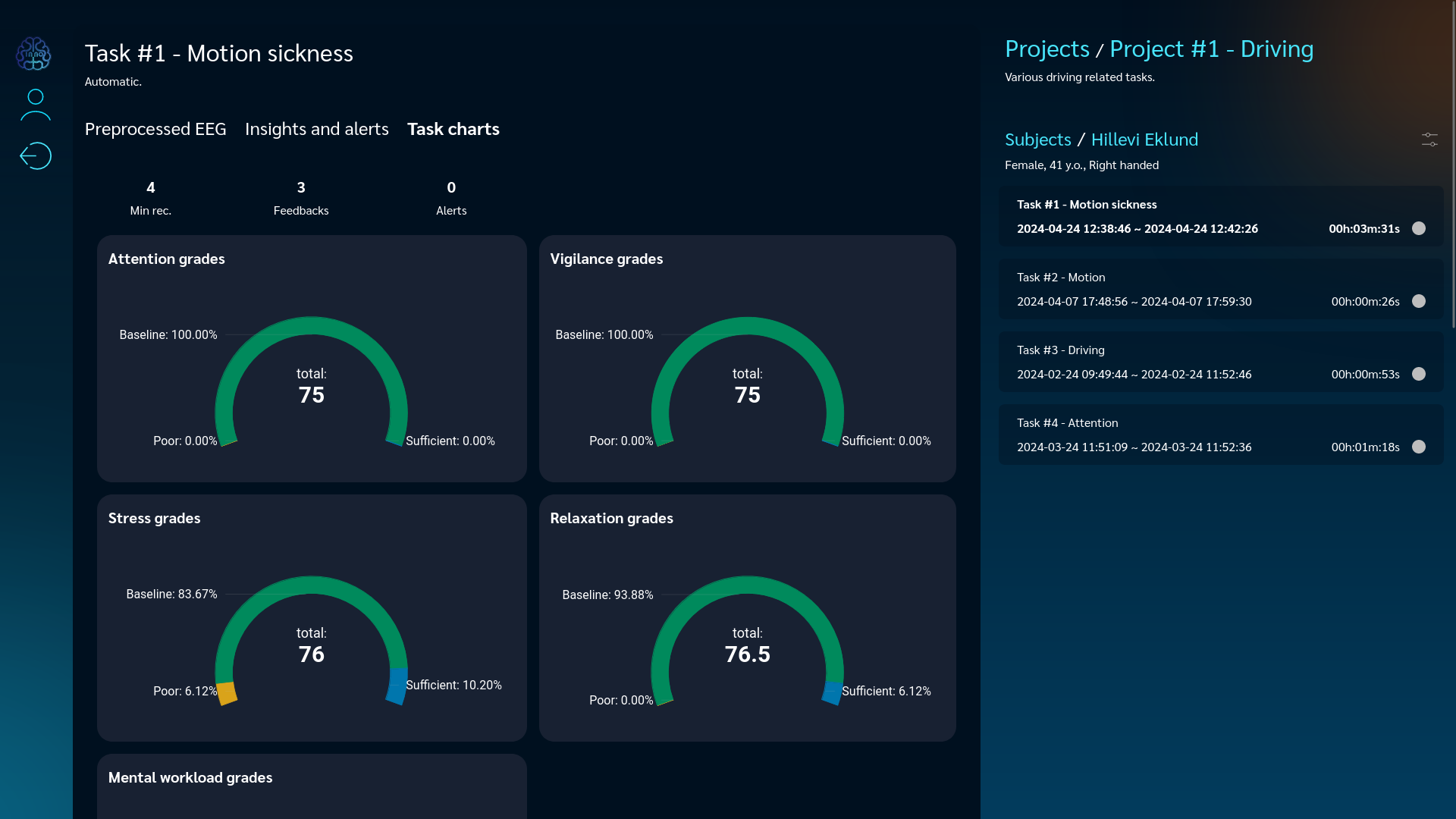Click the Subjects breadcrumb link
1456x819 pixels.
click(1037, 140)
